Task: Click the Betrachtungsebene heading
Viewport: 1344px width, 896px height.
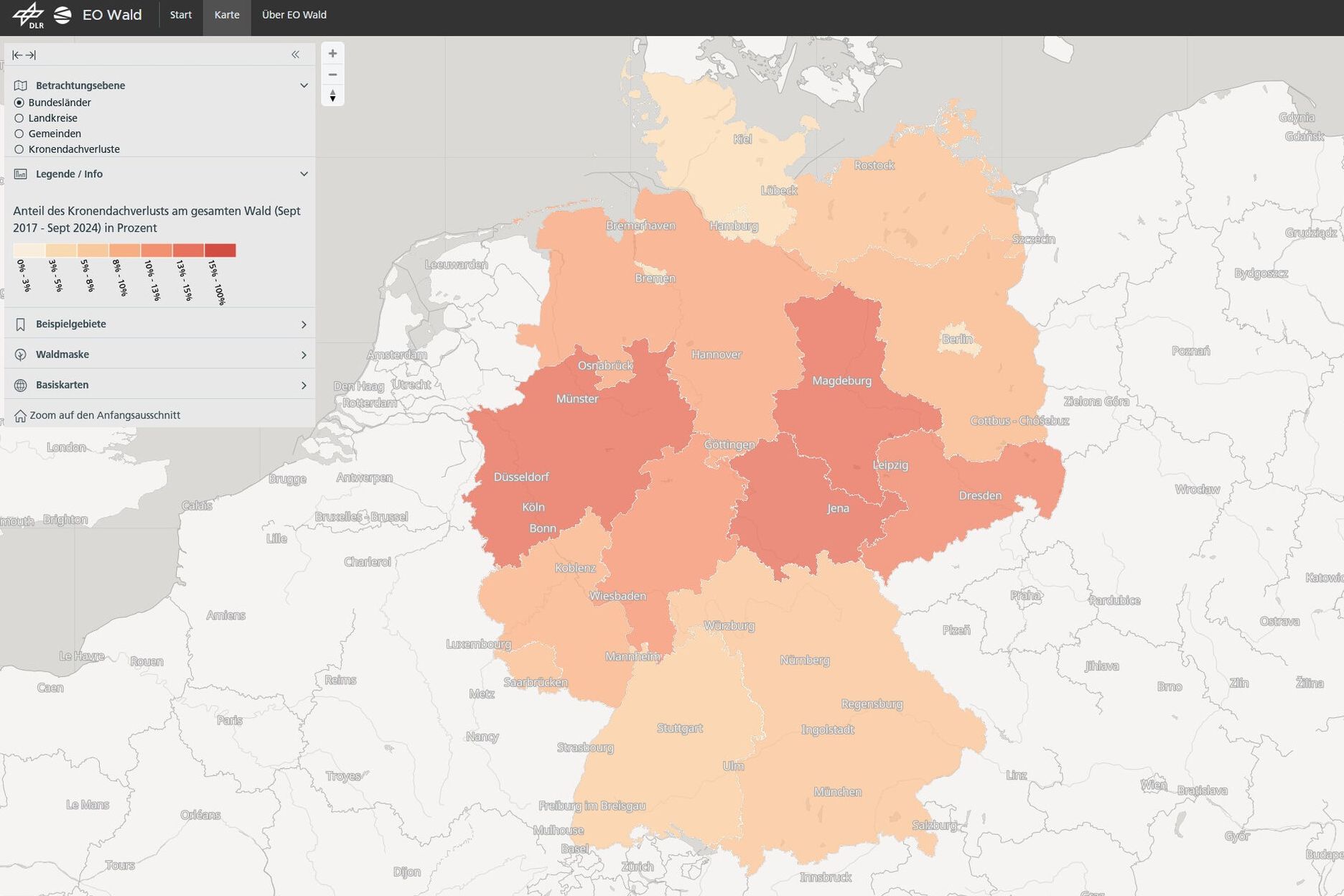Action: 80,85
